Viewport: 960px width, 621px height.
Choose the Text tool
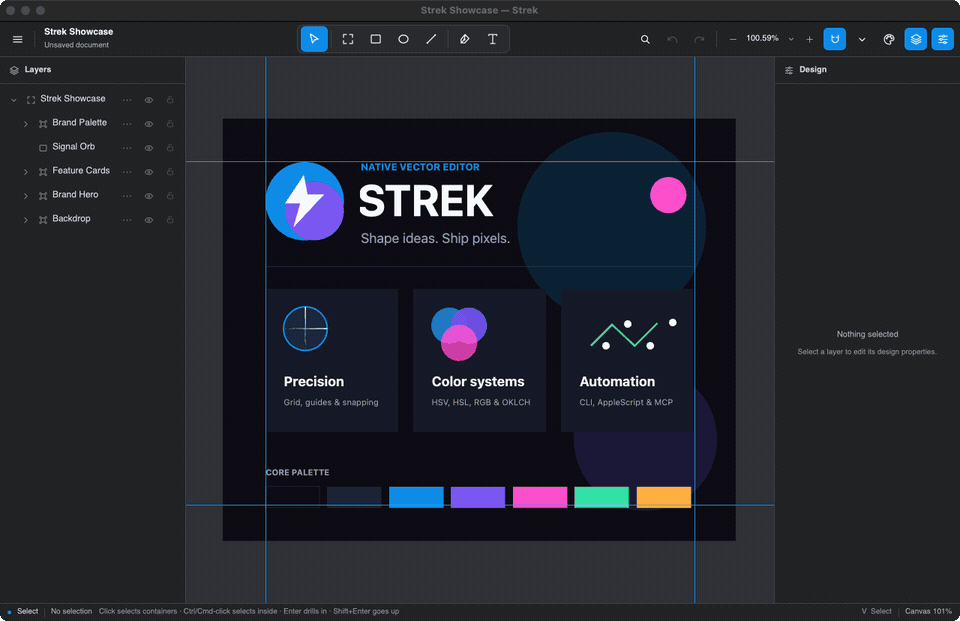[x=492, y=39]
